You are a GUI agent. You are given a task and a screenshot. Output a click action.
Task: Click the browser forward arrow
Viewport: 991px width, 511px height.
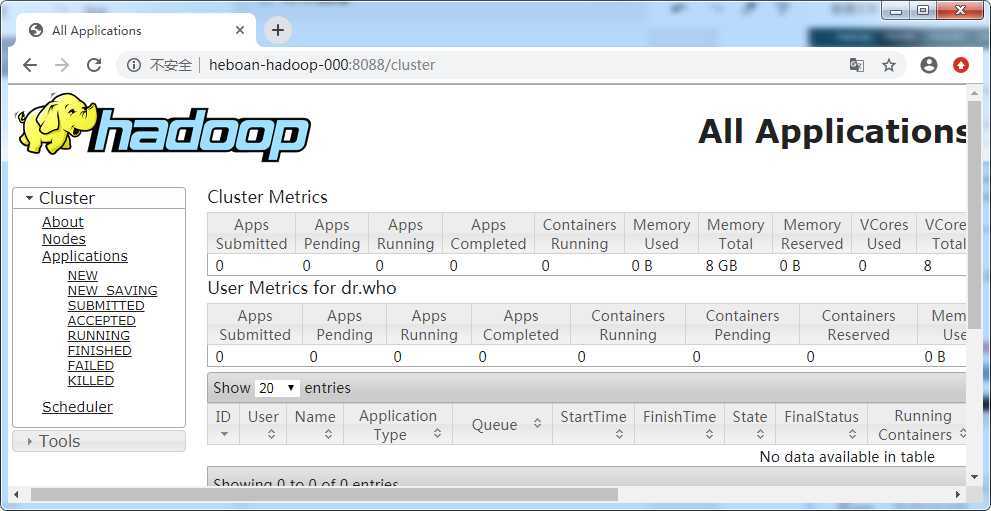tap(62, 65)
